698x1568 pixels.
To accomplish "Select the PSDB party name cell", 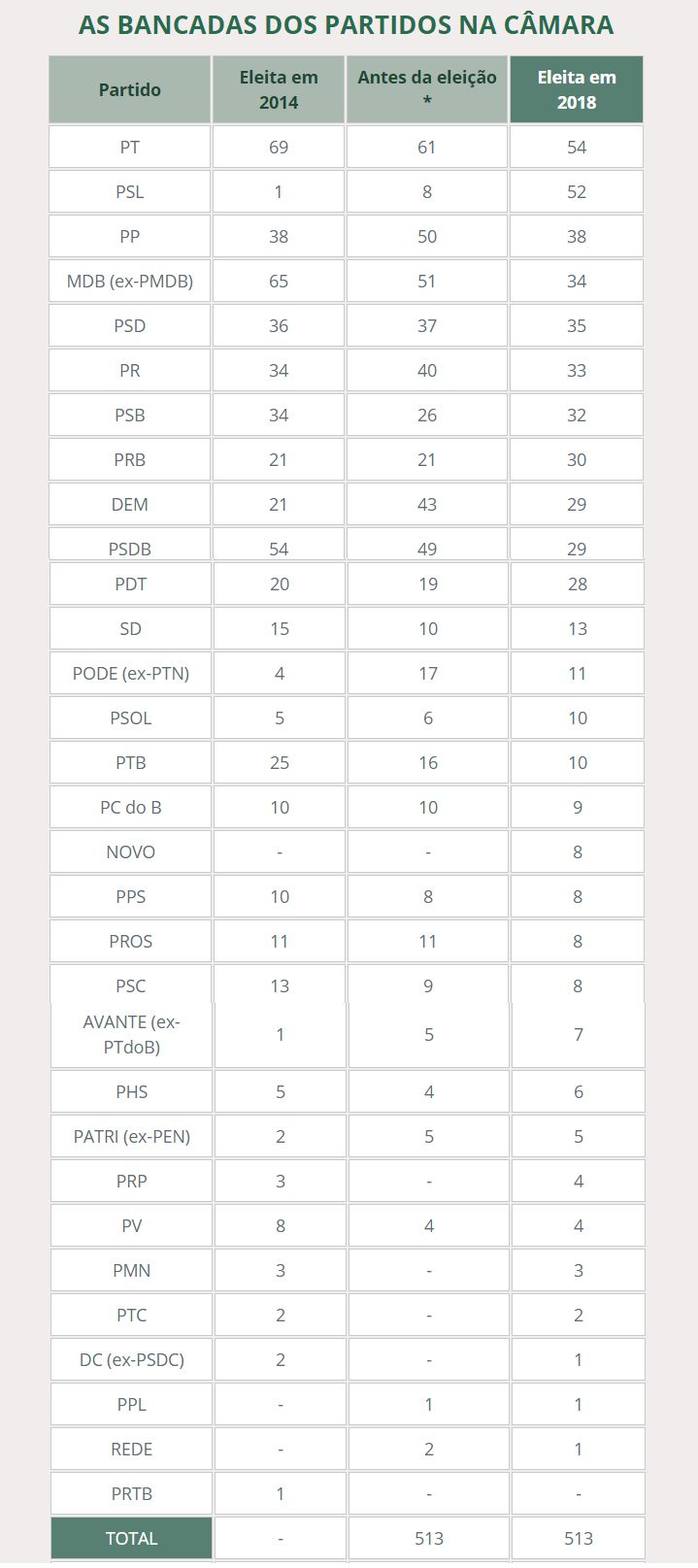I will [x=130, y=549].
